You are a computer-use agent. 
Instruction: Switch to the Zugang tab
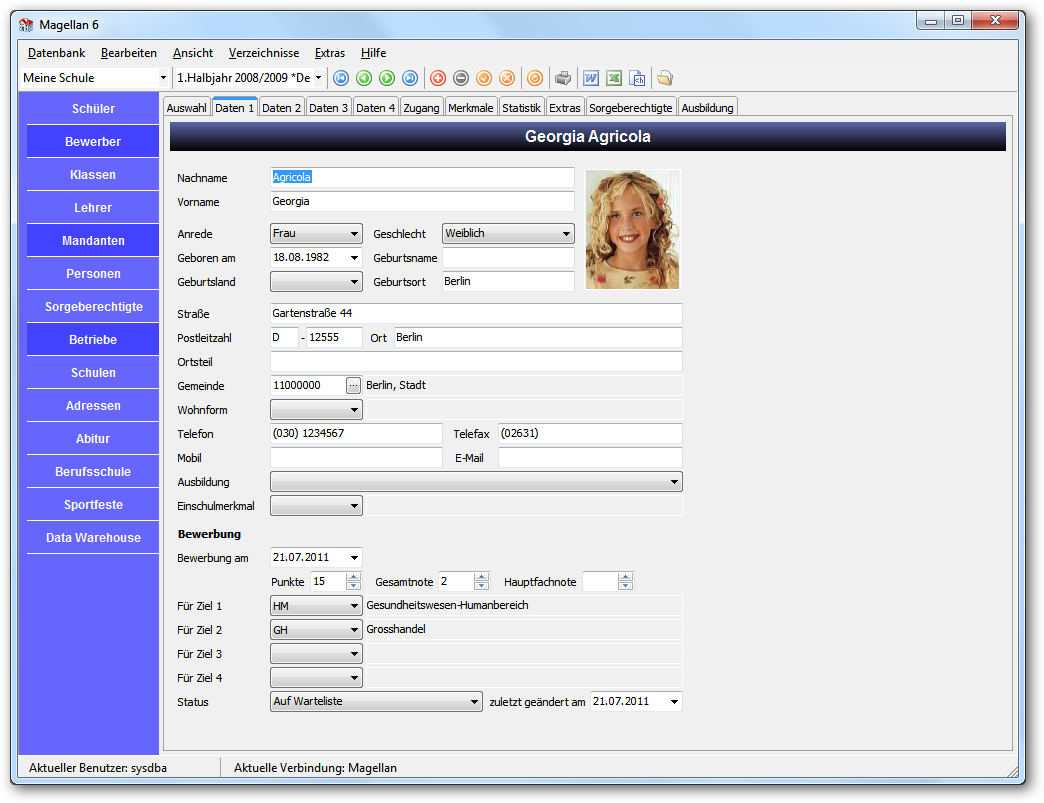pyautogui.click(x=421, y=108)
